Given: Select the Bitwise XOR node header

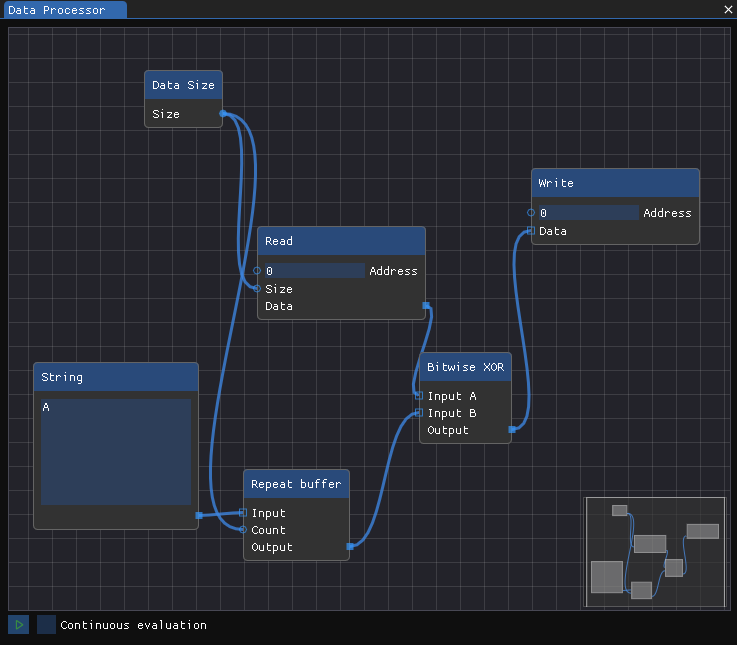Looking at the screenshot, I should pos(465,367).
